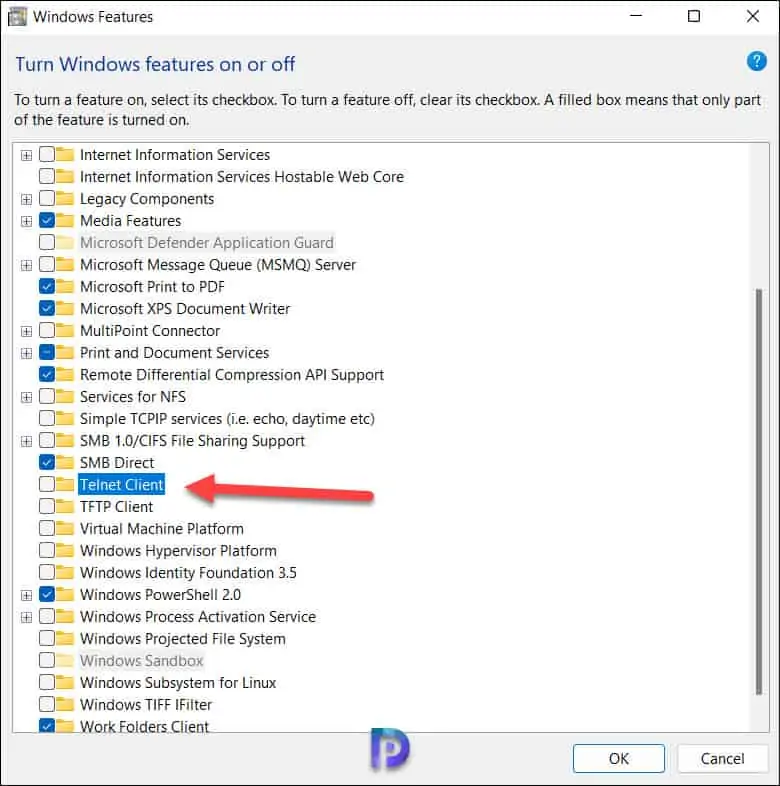Select the TFTP Client label

click(116, 506)
